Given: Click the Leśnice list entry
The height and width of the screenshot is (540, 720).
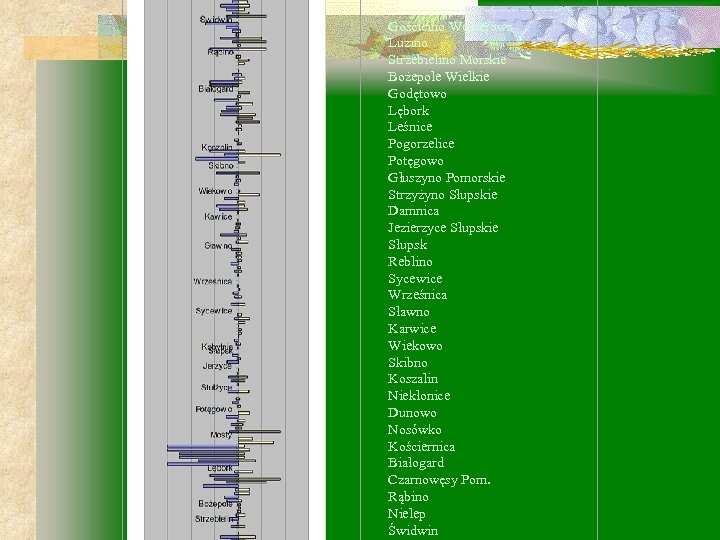Looking at the screenshot, I should click(410, 127).
